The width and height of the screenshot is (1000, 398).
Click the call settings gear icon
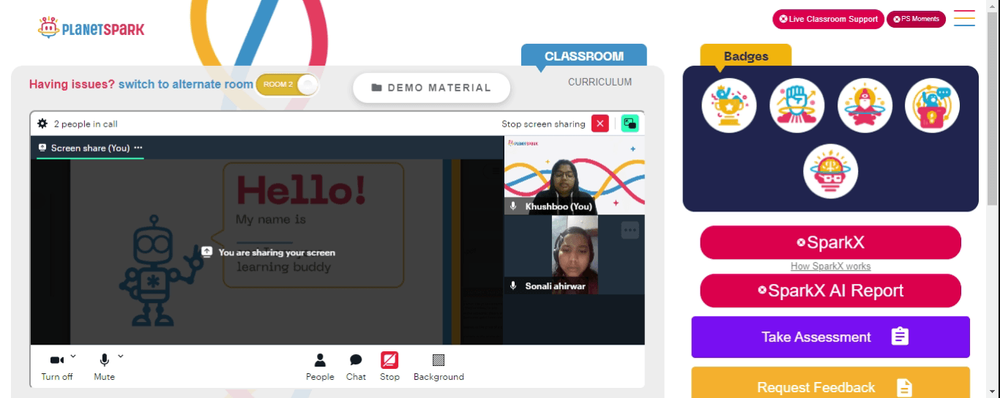click(42, 124)
